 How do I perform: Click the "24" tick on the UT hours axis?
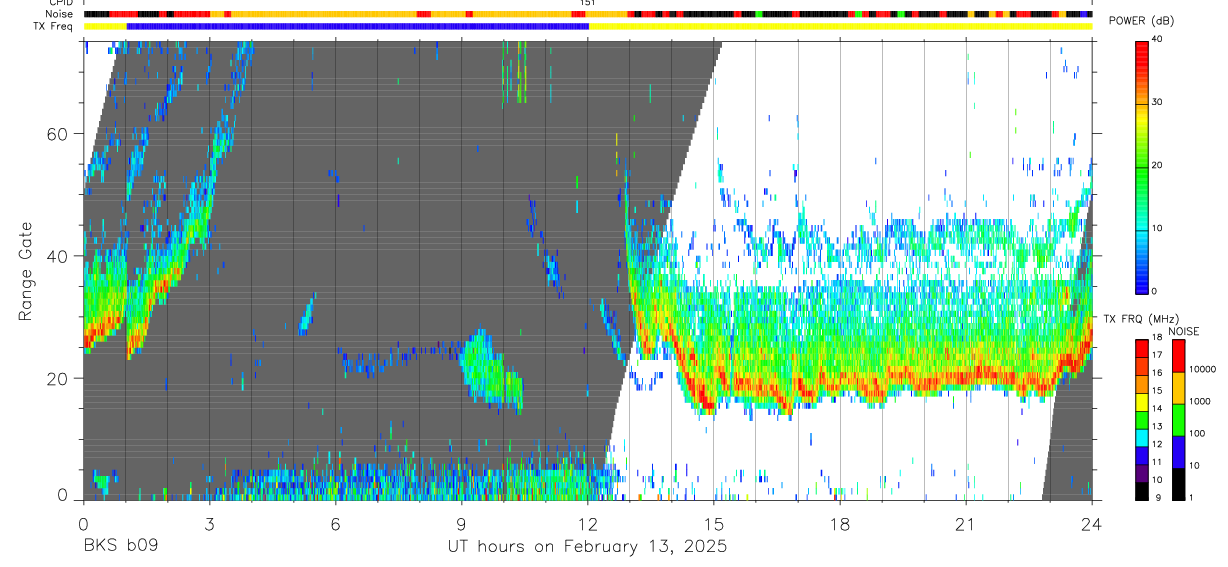click(1092, 522)
